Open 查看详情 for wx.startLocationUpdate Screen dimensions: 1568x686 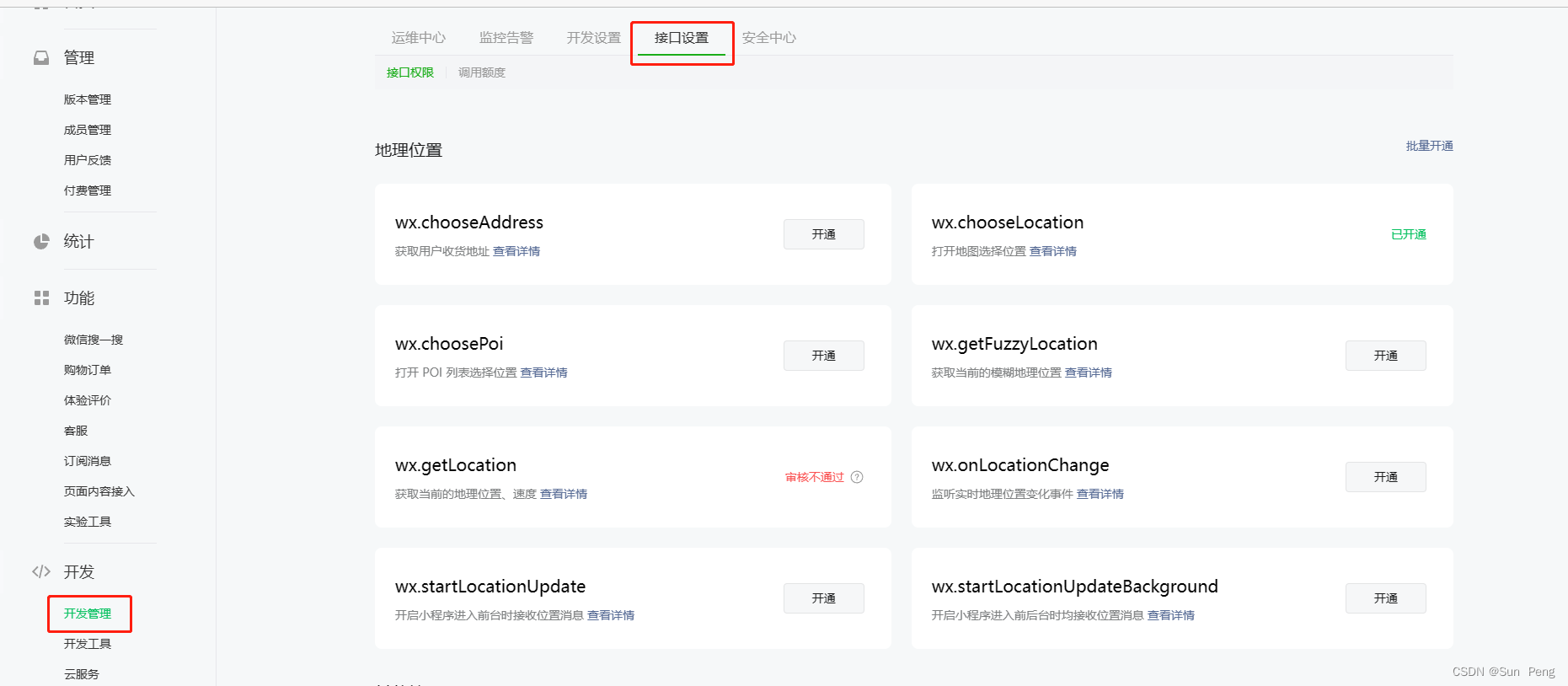coord(611,615)
